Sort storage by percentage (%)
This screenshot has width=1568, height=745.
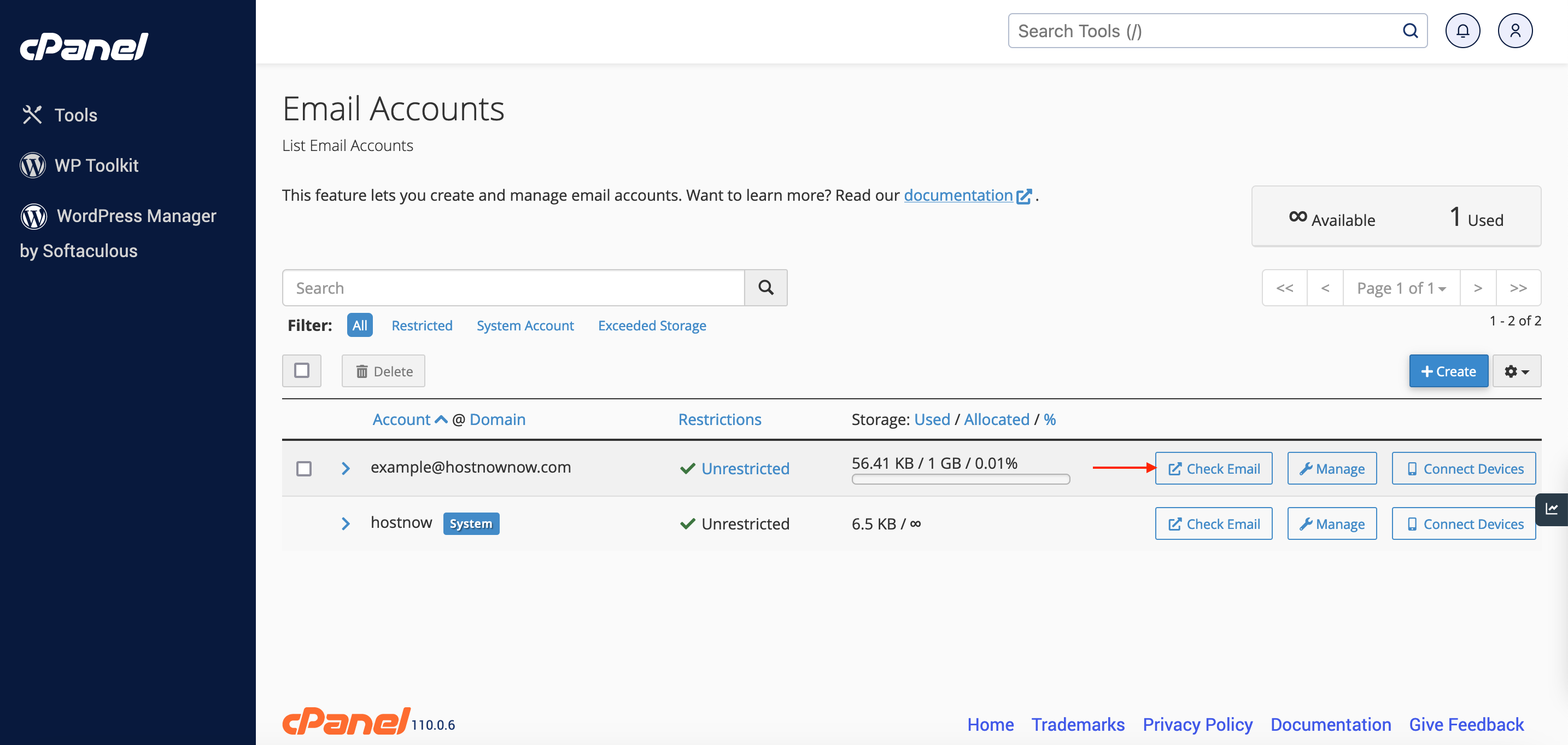(1049, 419)
